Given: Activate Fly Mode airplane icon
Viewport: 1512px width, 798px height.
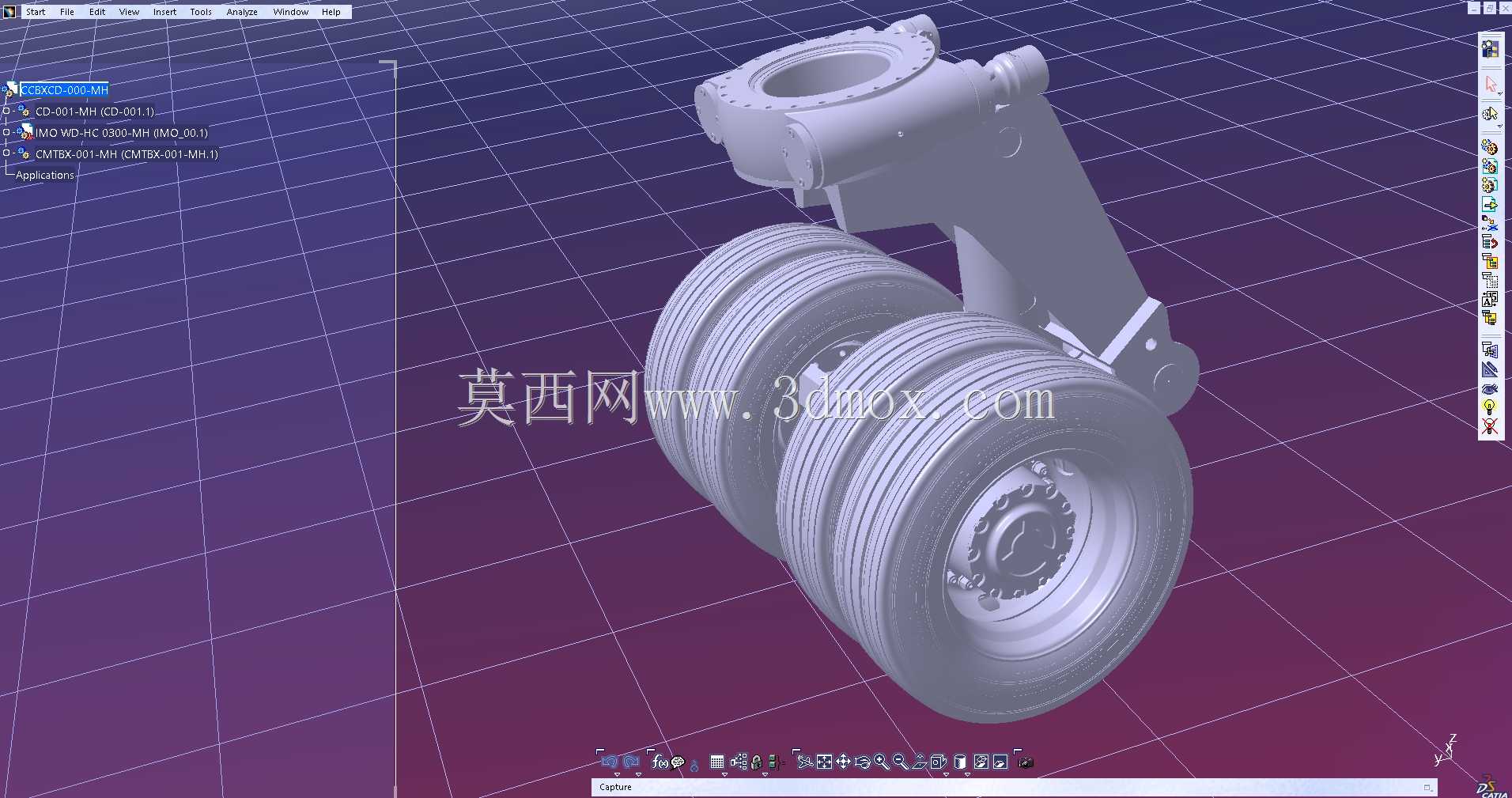Looking at the screenshot, I should pos(805,762).
